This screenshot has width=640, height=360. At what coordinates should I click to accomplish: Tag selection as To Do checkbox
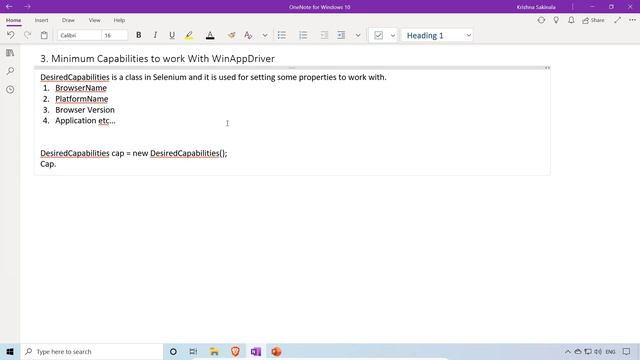click(378, 36)
